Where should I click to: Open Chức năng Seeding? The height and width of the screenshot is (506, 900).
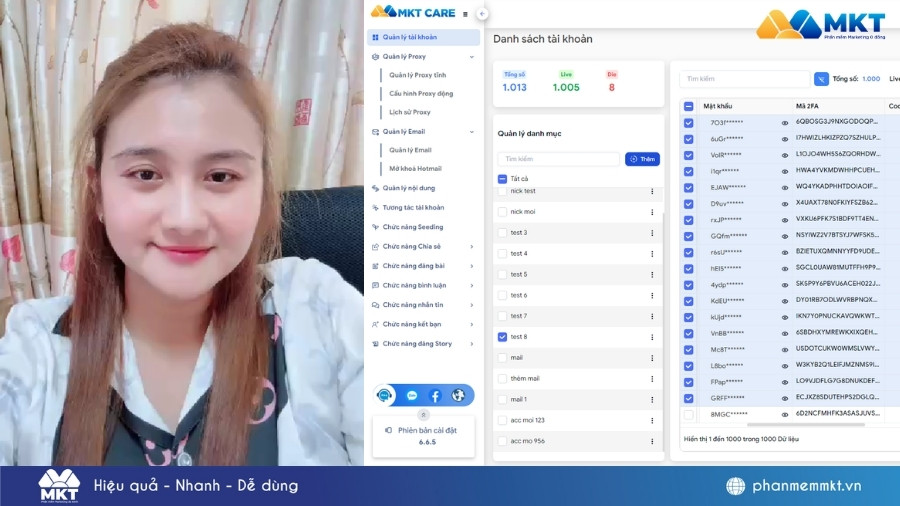click(413, 227)
